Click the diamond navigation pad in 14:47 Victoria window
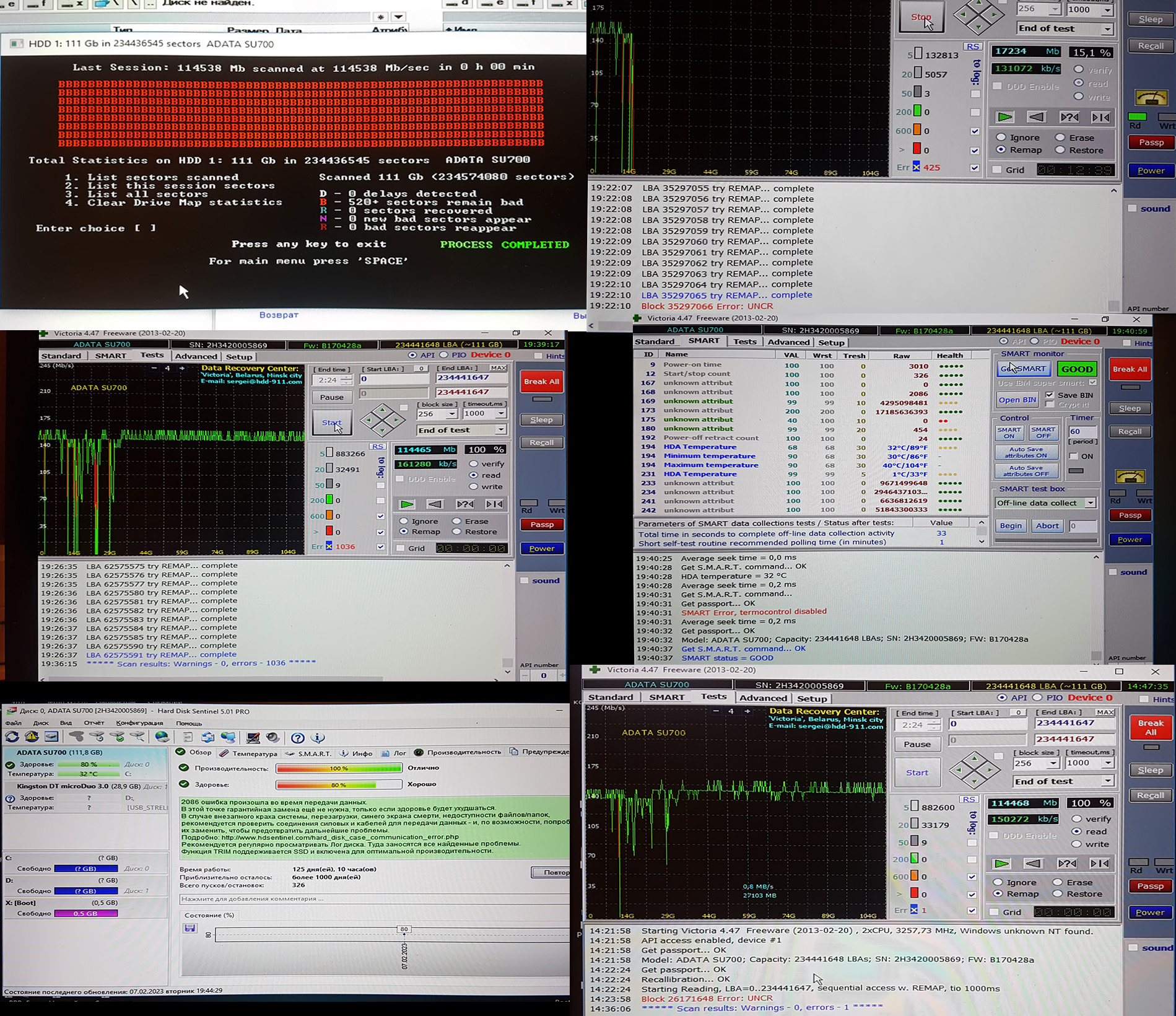 point(974,770)
